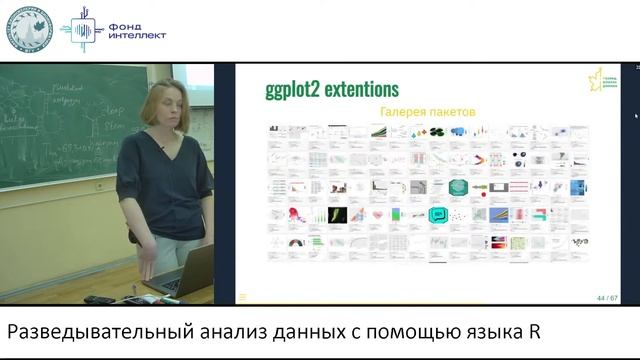The image size is (640, 360).
Task: Open the green stacked area chart thumbnail
Action: (378, 132)
